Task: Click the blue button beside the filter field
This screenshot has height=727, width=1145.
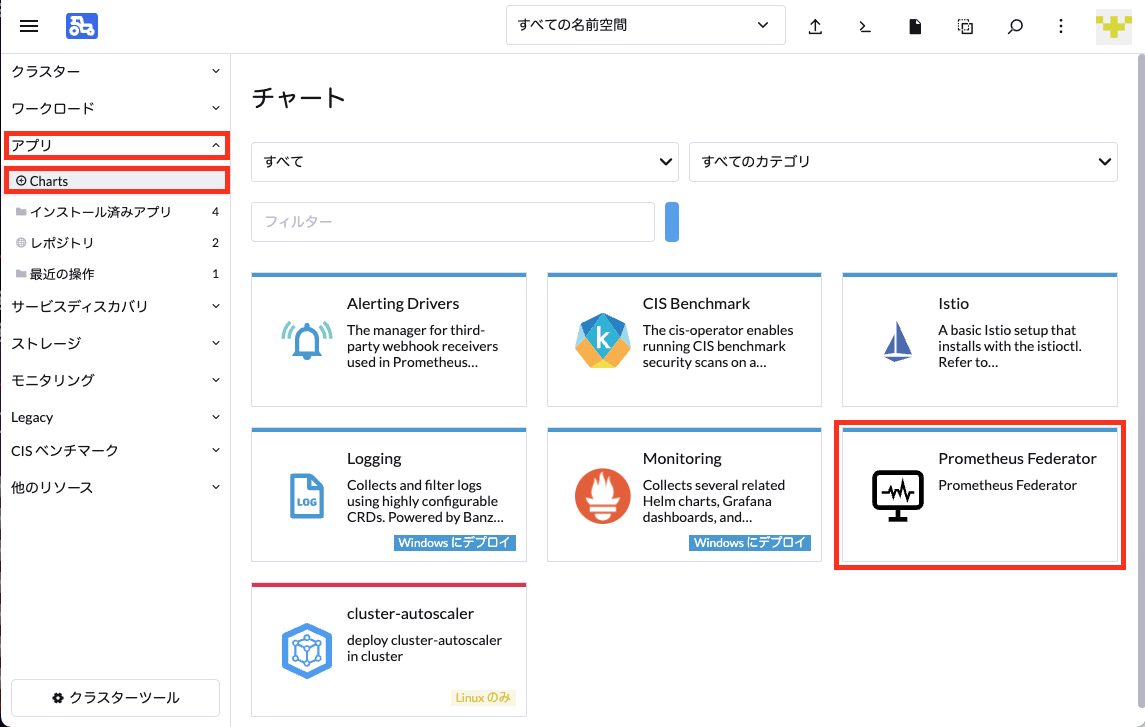Action: point(672,222)
